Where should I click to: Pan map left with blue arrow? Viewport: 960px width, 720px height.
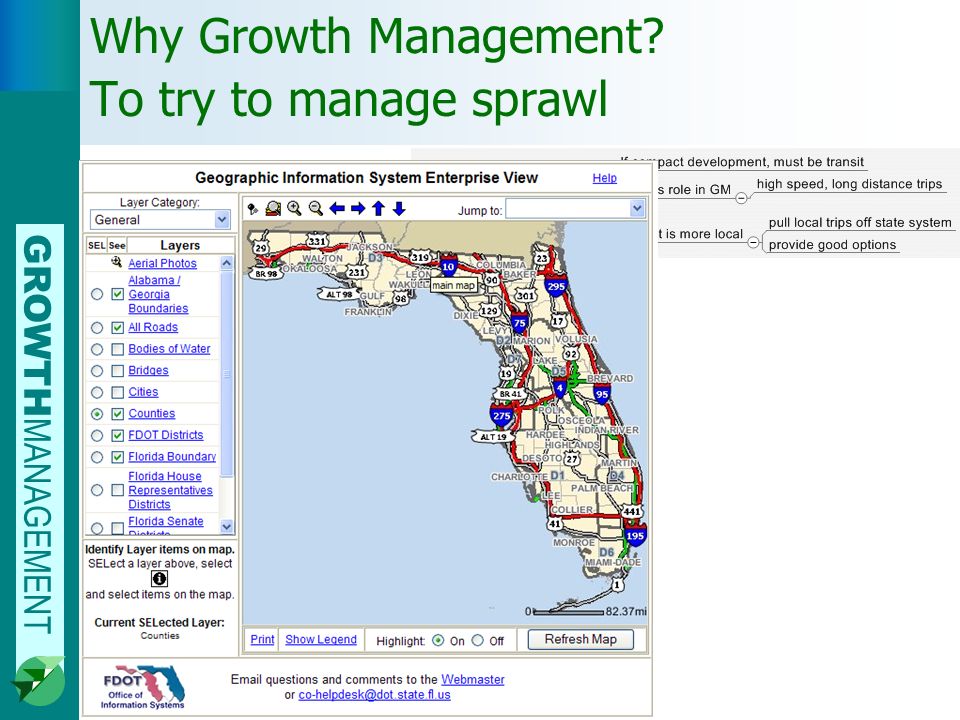click(337, 209)
